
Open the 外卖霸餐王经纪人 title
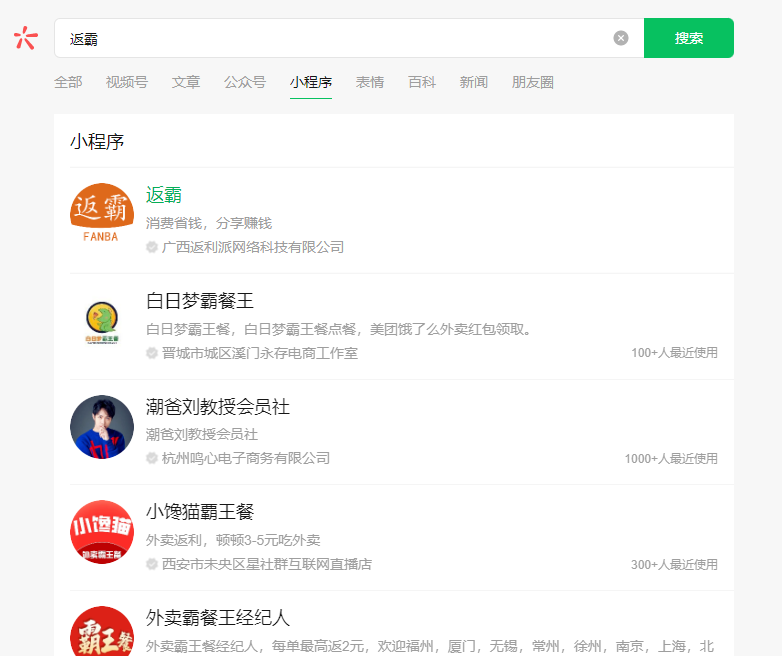218,618
